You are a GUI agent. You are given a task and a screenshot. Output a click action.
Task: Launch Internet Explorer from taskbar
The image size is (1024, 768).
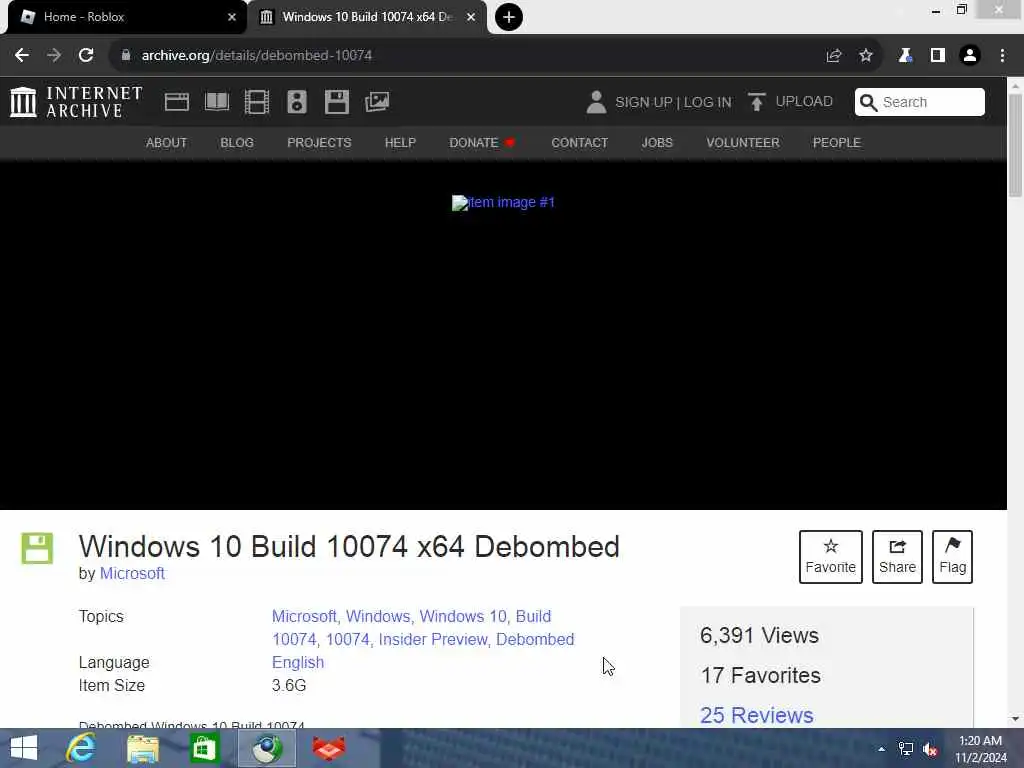tap(81, 748)
